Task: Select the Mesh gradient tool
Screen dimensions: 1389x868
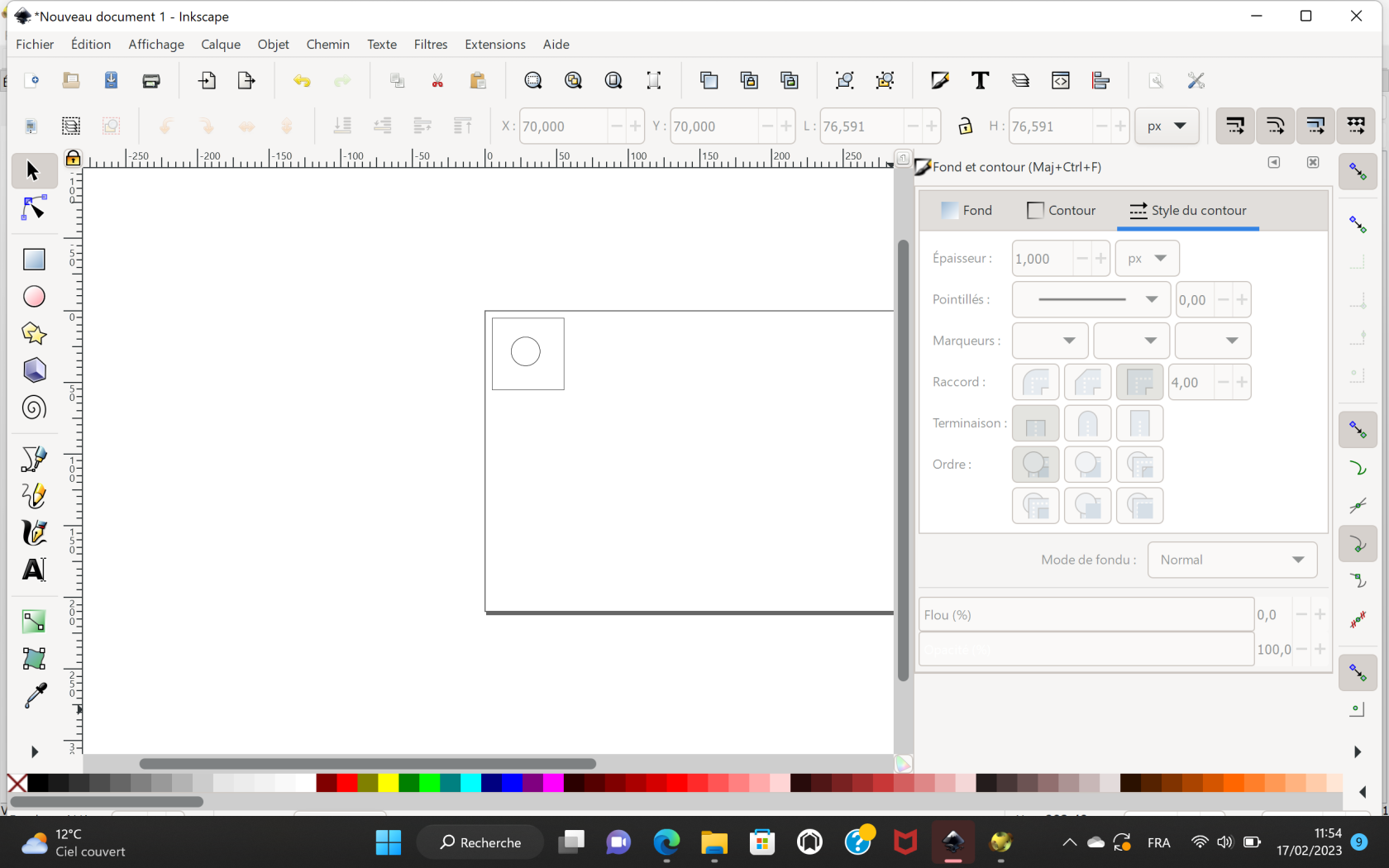Action: (33, 658)
